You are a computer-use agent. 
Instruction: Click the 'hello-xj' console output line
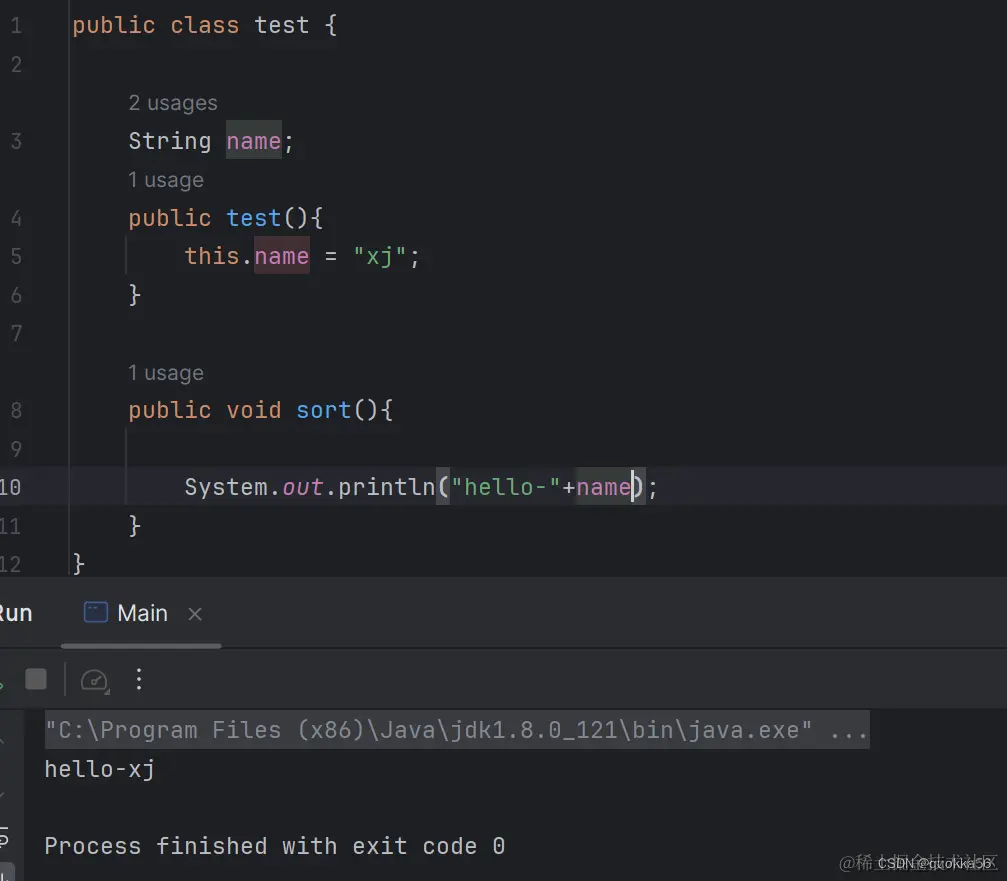point(100,769)
